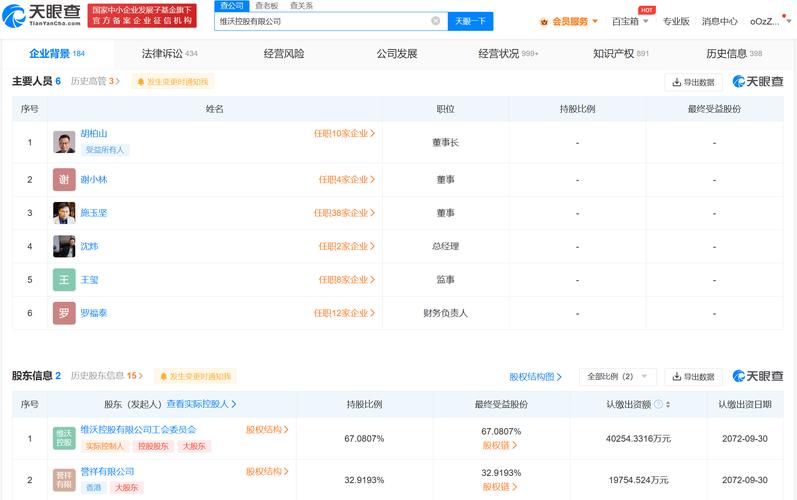Switch to the 查关系 search tab

tap(301, 6)
